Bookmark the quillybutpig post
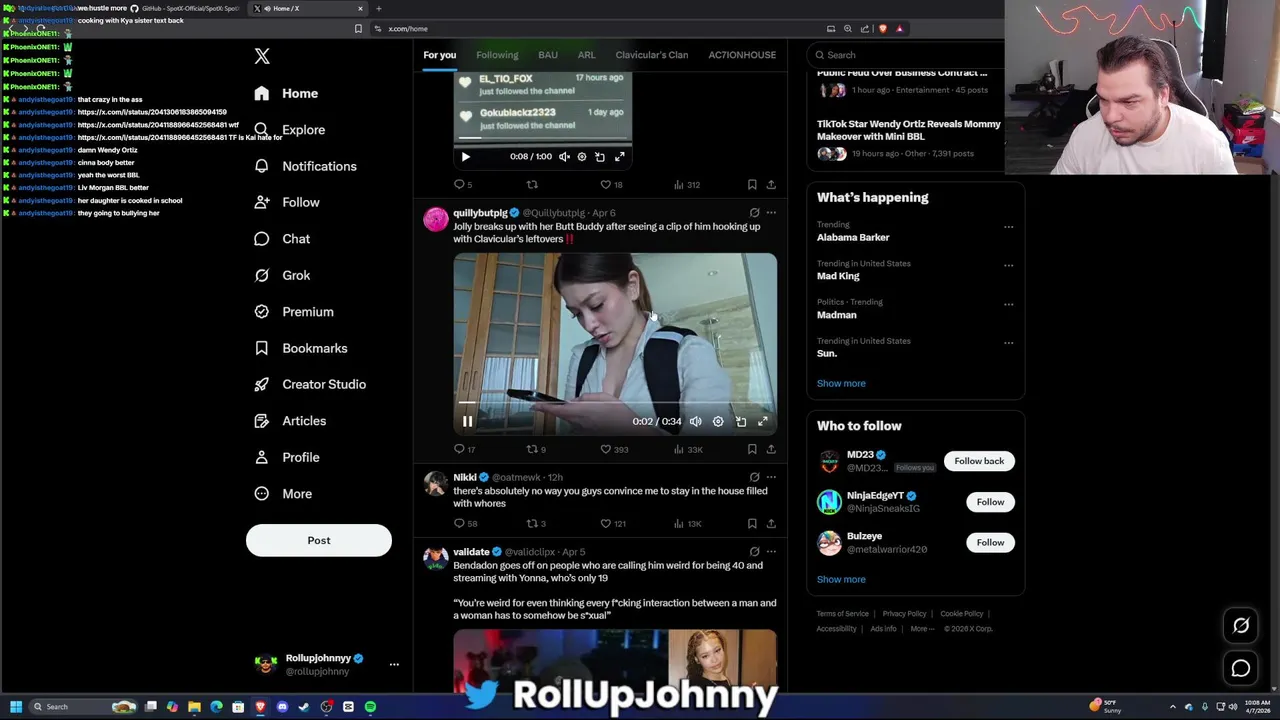Image resolution: width=1280 pixels, height=720 pixels. pyautogui.click(x=752, y=449)
